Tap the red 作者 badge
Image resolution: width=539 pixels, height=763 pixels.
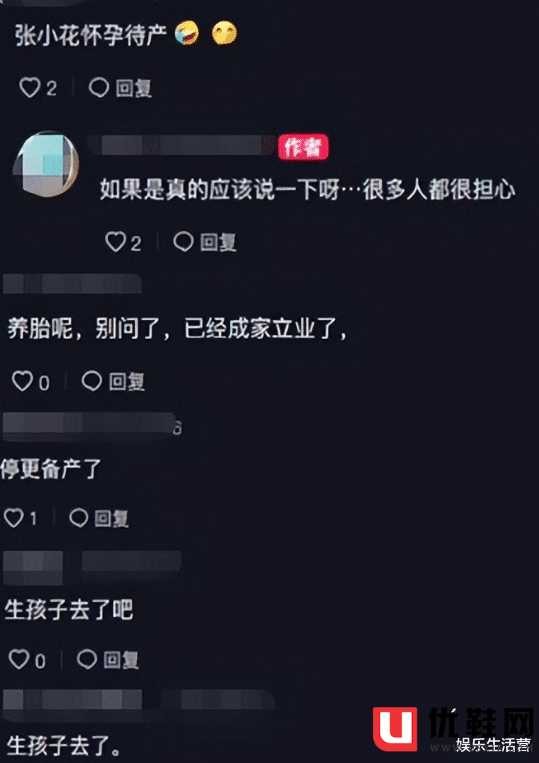tap(303, 147)
